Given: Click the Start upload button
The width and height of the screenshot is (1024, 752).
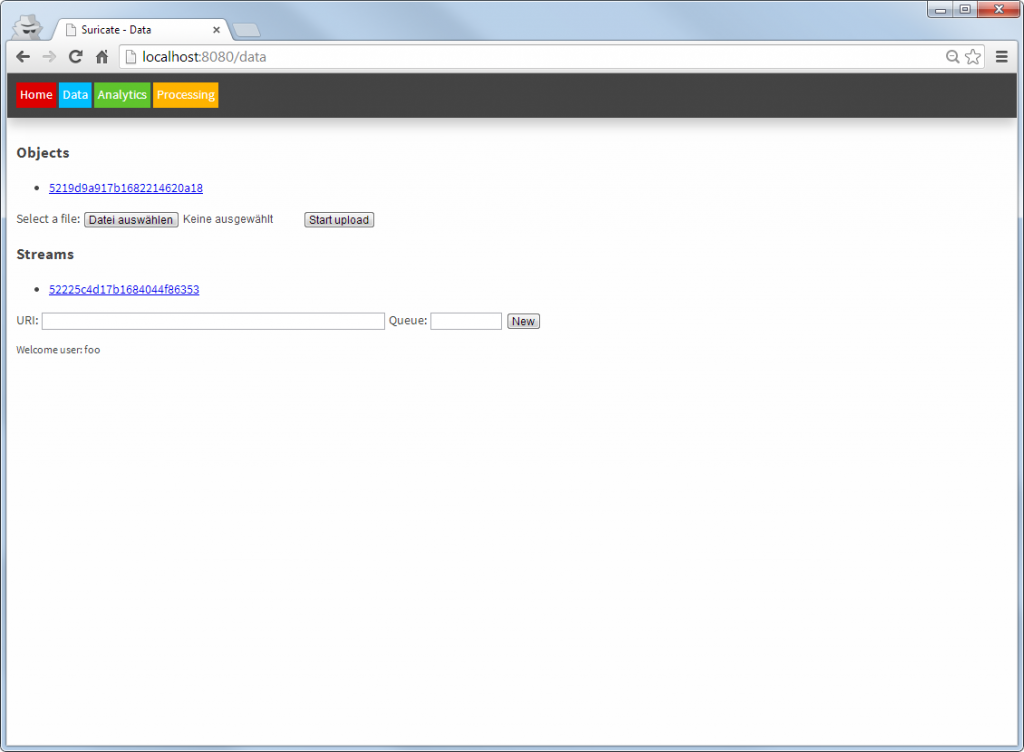Looking at the screenshot, I should (339, 220).
